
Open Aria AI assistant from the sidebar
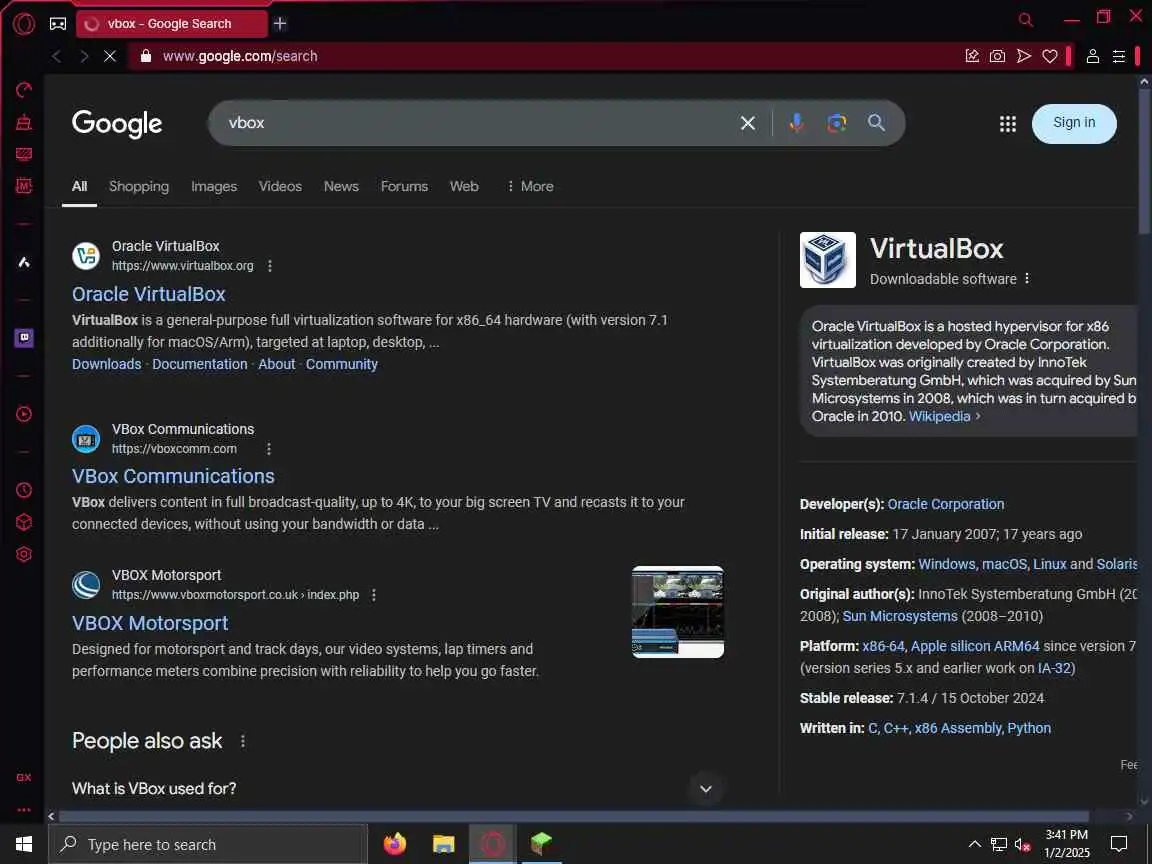[x=24, y=262]
